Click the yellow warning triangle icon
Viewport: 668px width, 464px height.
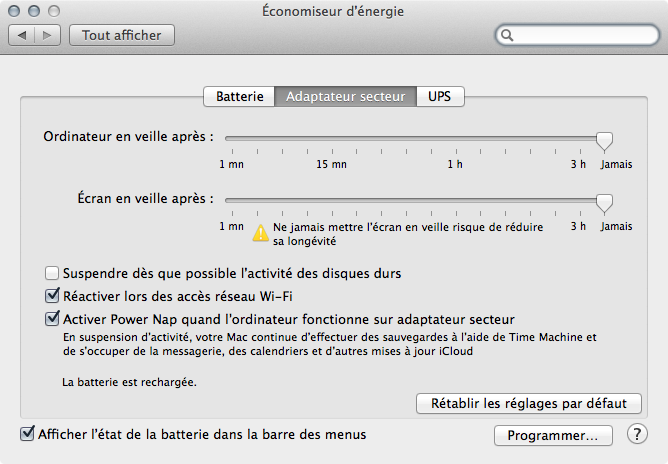coord(260,233)
